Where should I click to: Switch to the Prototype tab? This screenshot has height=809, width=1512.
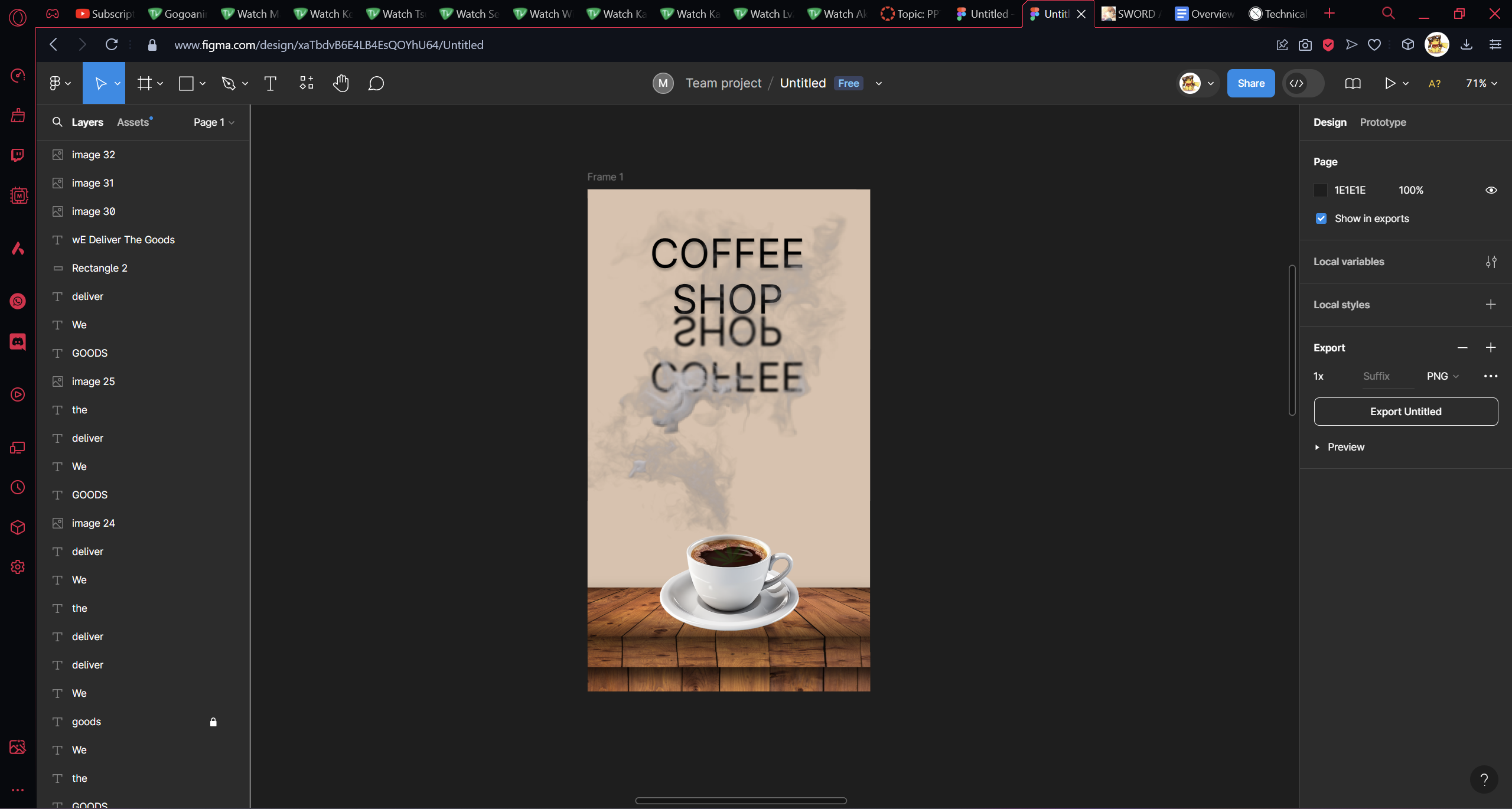(x=1382, y=122)
